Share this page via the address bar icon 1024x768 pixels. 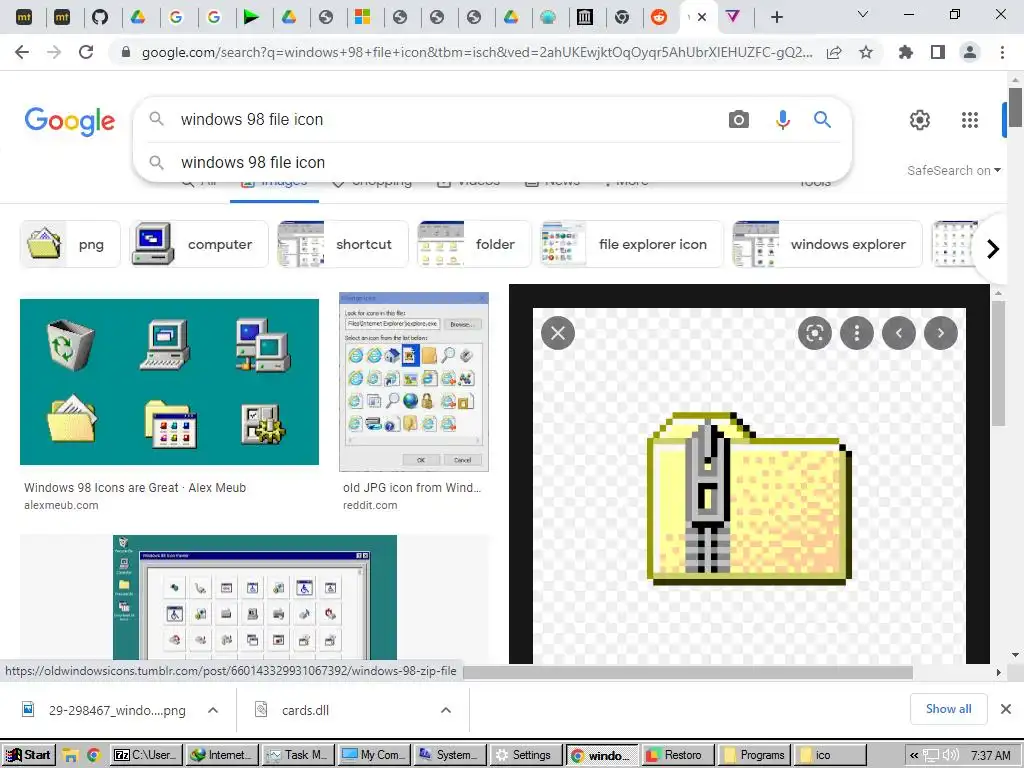(834, 53)
